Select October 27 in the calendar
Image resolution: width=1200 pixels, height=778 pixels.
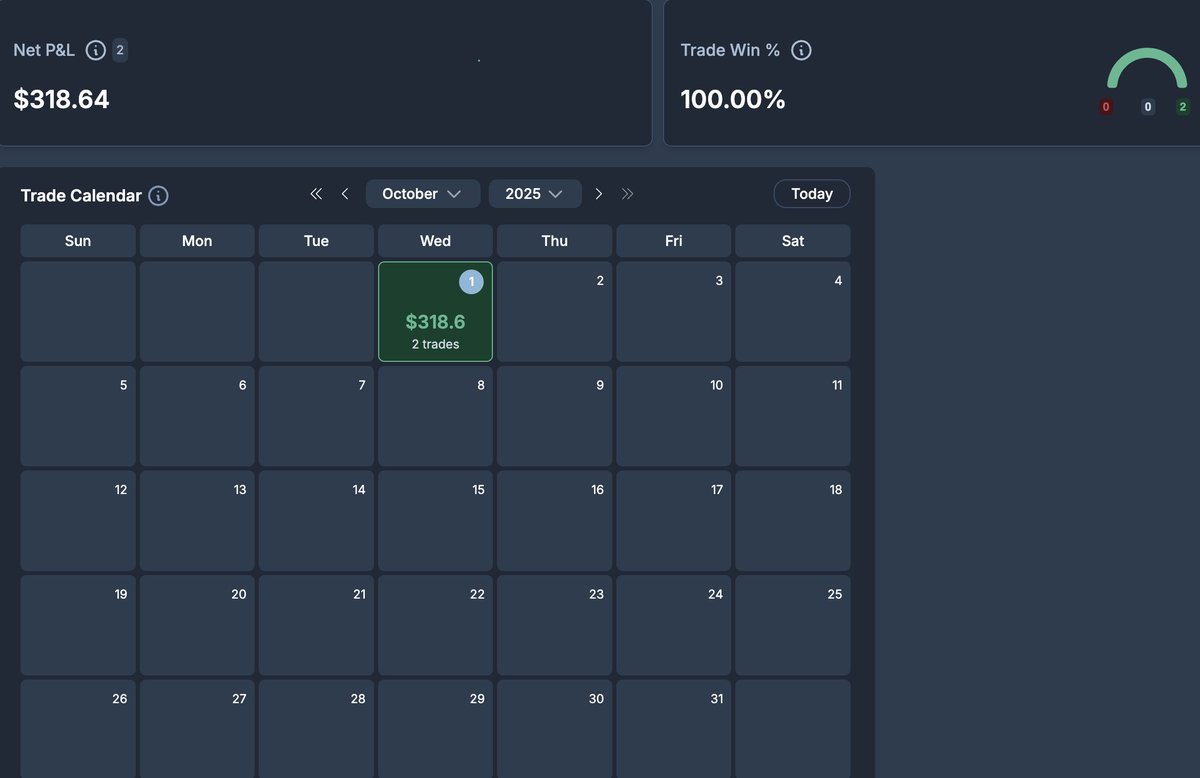point(197,729)
